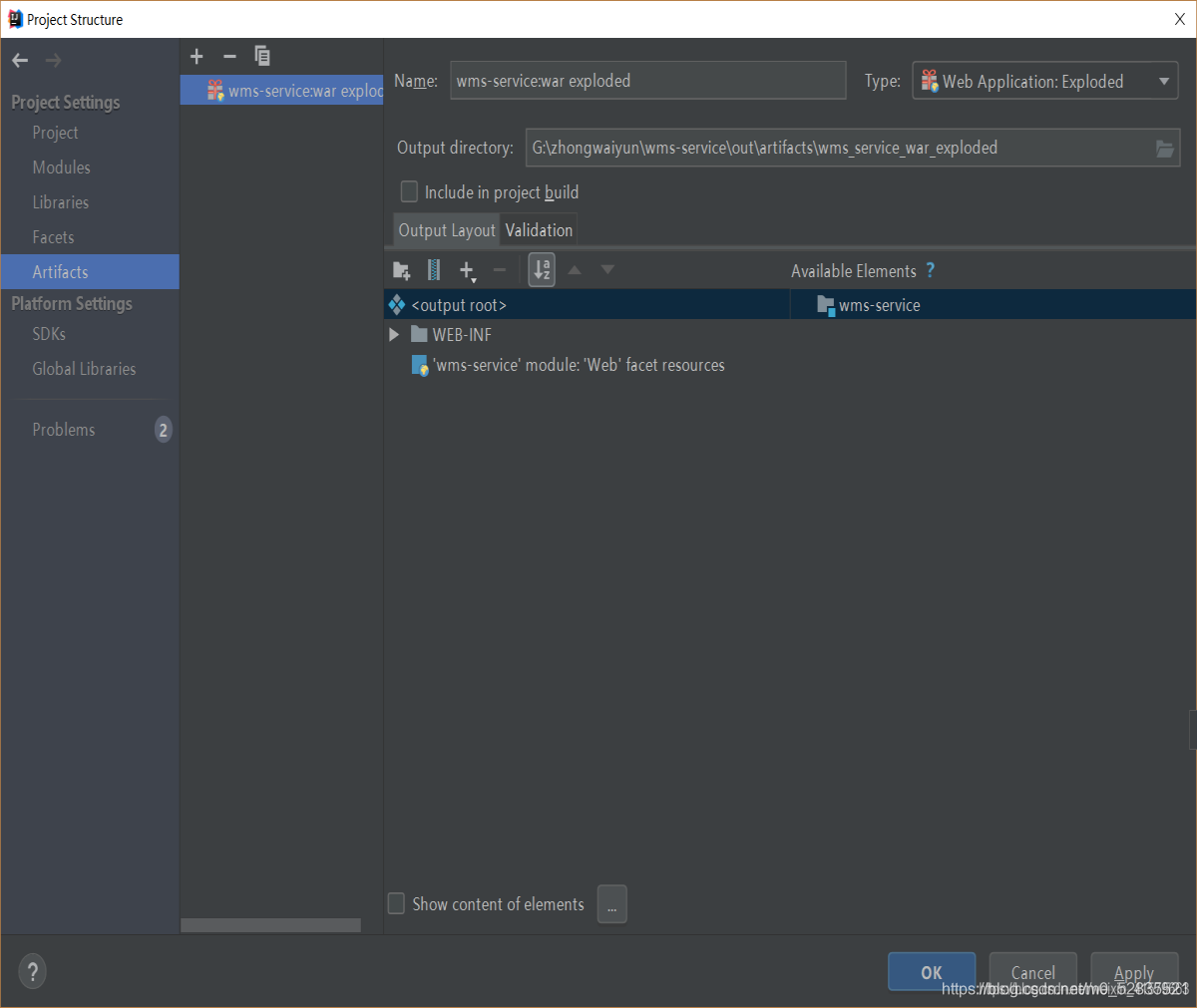Open Facets settings
The image size is (1197, 1008).
click(x=53, y=237)
